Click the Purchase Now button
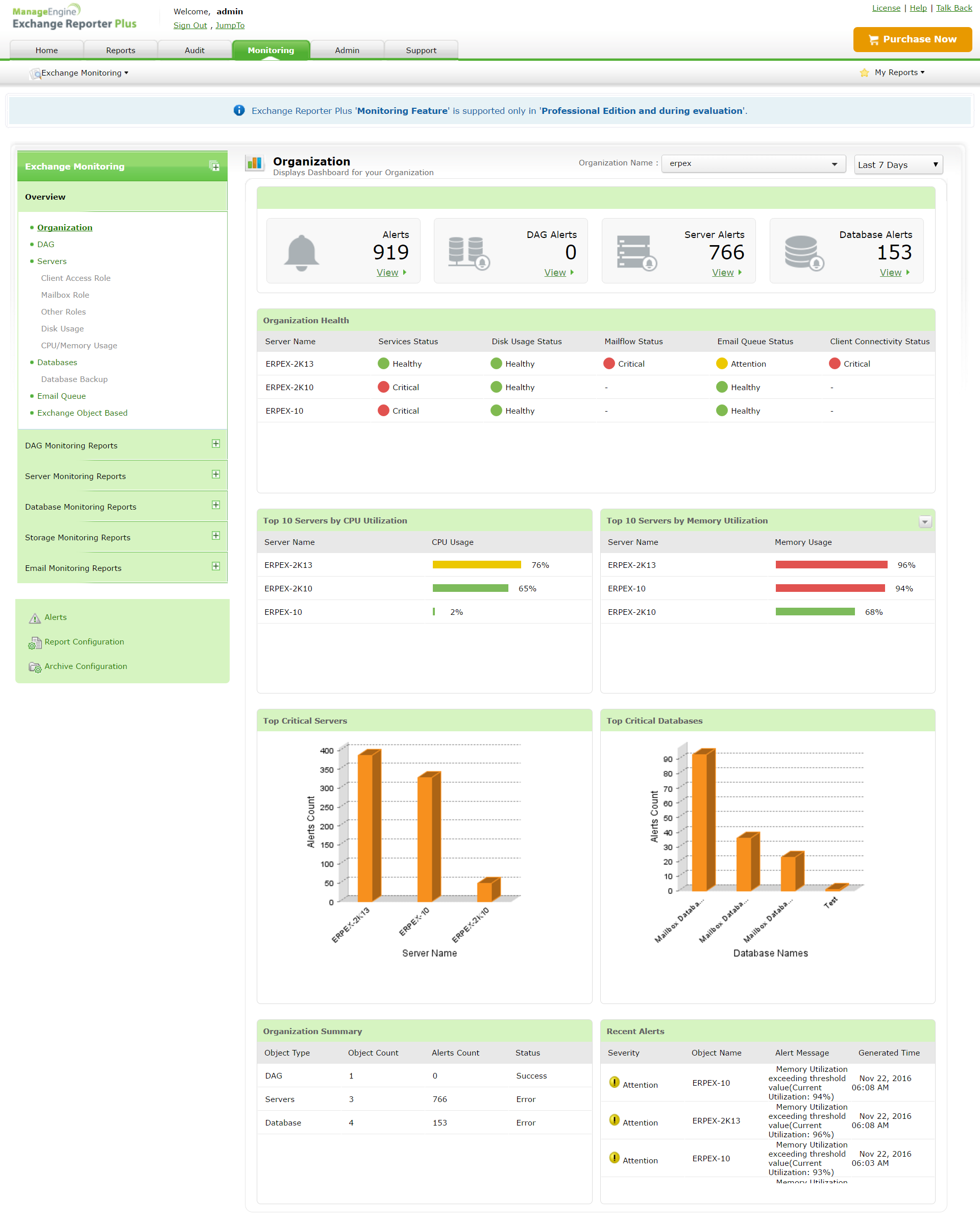This screenshot has height=1220, width=980. [912, 39]
